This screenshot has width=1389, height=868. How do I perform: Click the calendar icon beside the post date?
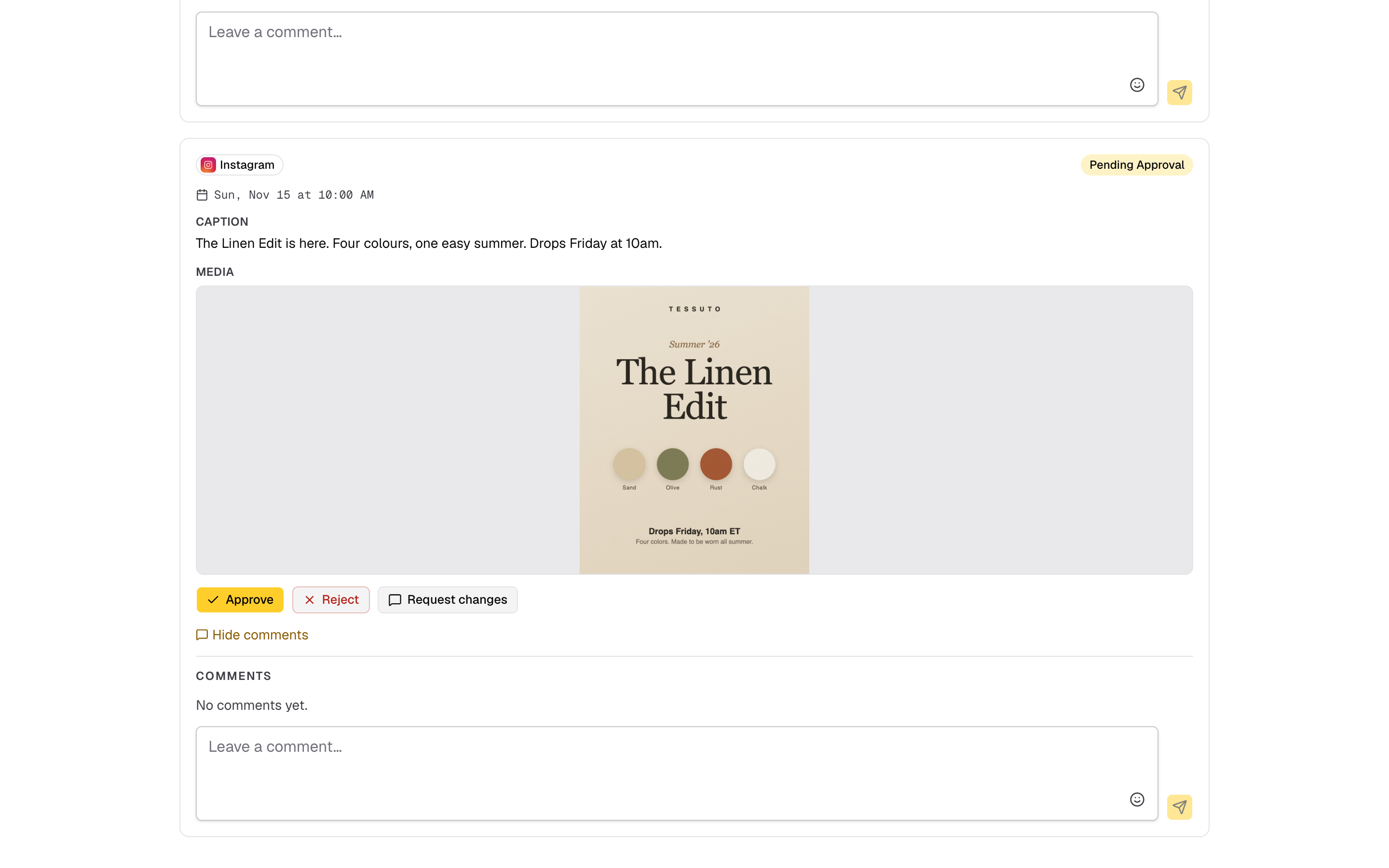click(x=202, y=195)
